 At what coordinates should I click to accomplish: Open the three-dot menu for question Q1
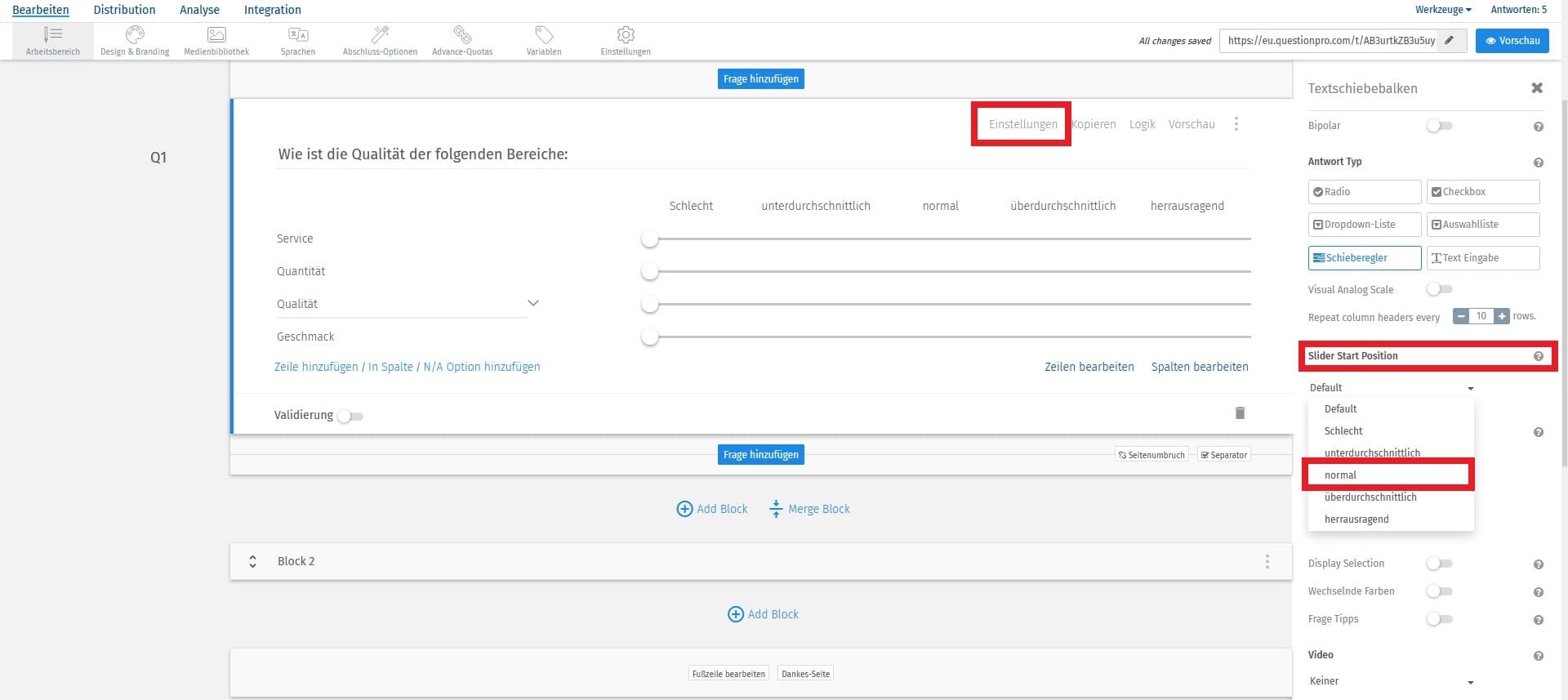pyautogui.click(x=1236, y=124)
